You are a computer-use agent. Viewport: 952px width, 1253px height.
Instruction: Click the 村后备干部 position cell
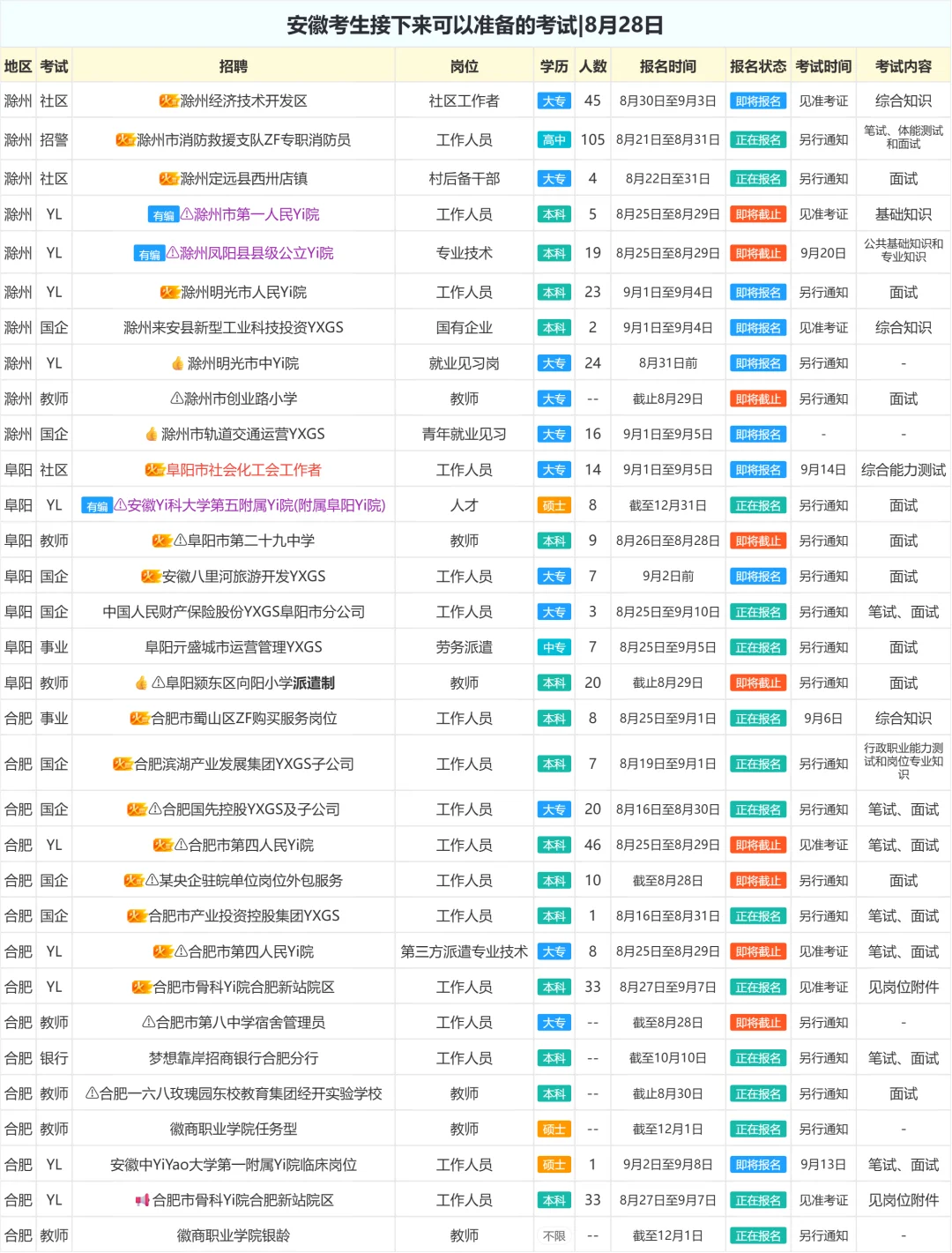tap(465, 179)
